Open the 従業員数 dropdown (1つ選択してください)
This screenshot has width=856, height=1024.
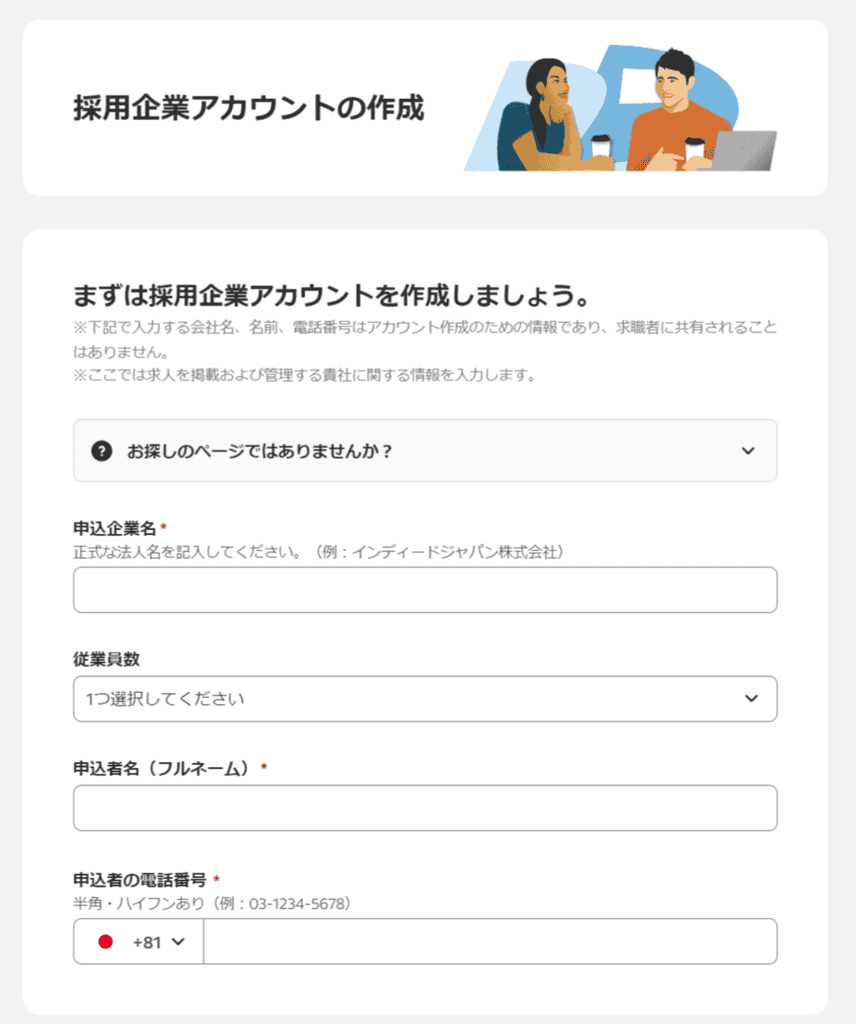point(425,699)
